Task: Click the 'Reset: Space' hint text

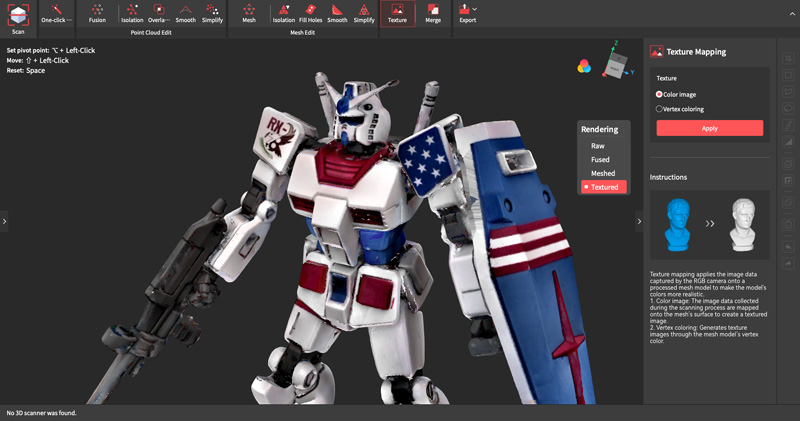Action: coord(26,70)
